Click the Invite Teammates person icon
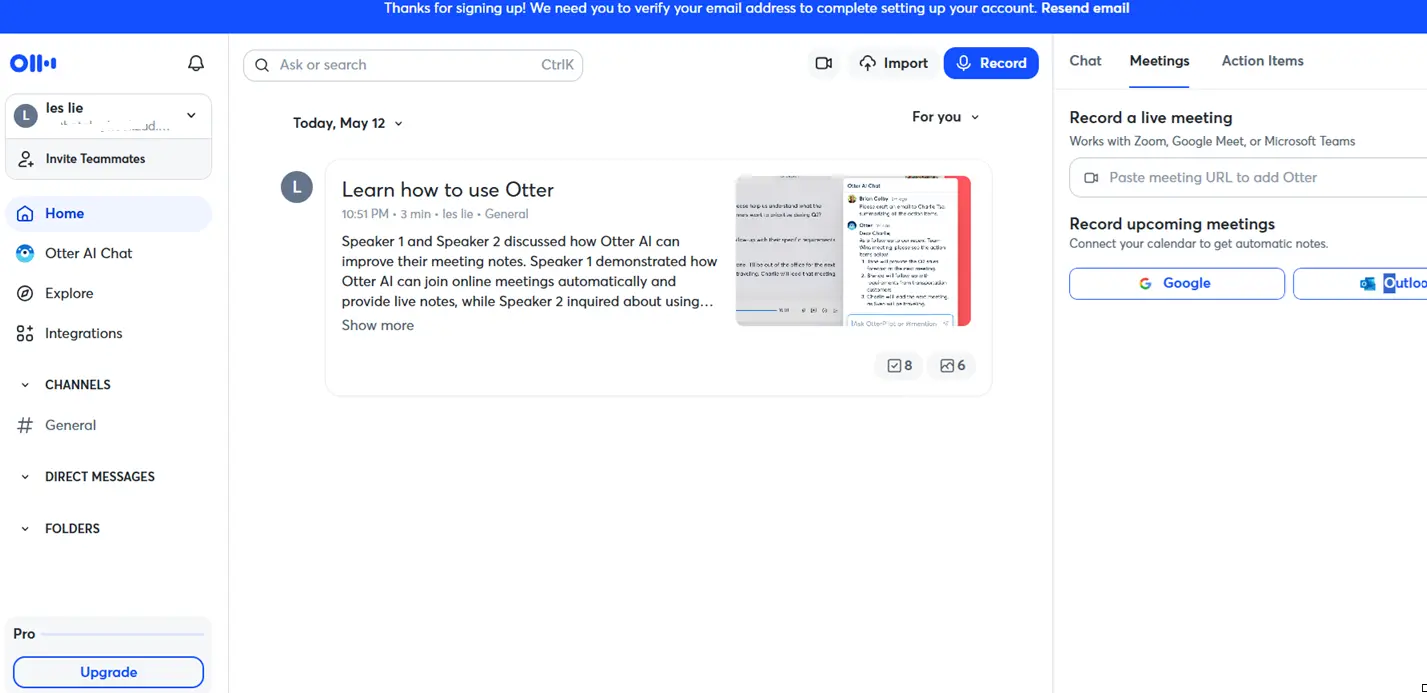Viewport: 1427px width, 693px height. coord(26,158)
